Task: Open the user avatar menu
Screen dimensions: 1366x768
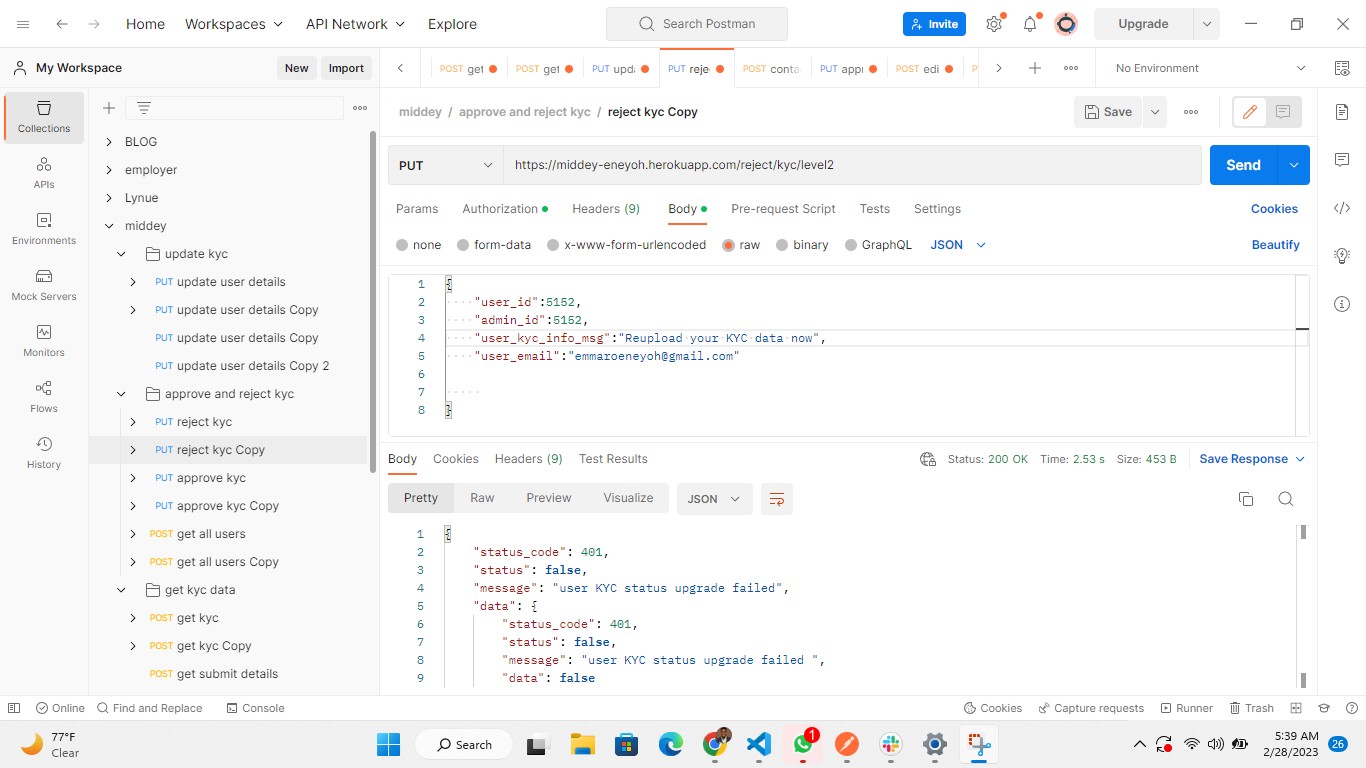Action: [1066, 24]
